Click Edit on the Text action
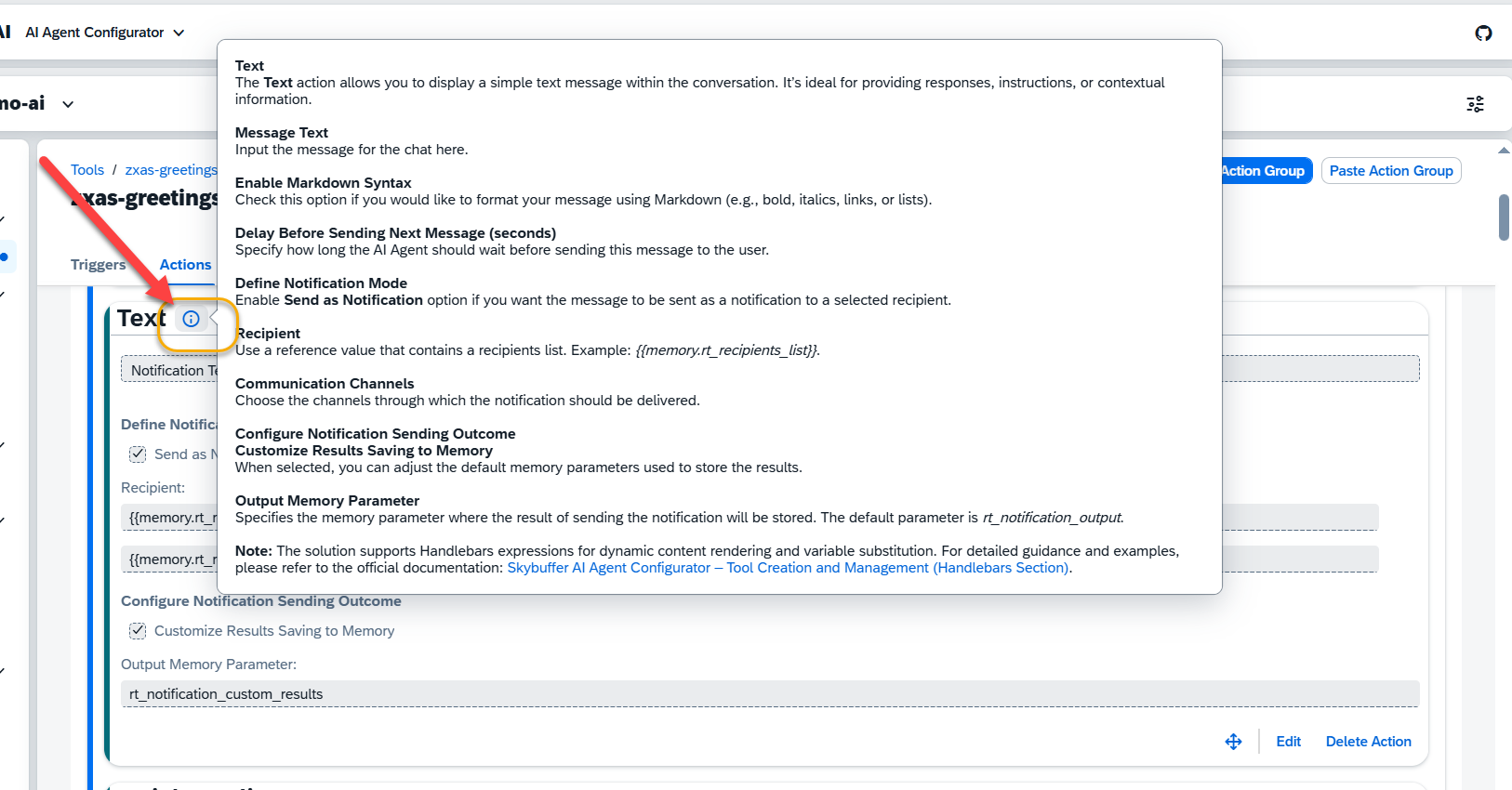Viewport: 1512px width, 790px height. 1288,742
